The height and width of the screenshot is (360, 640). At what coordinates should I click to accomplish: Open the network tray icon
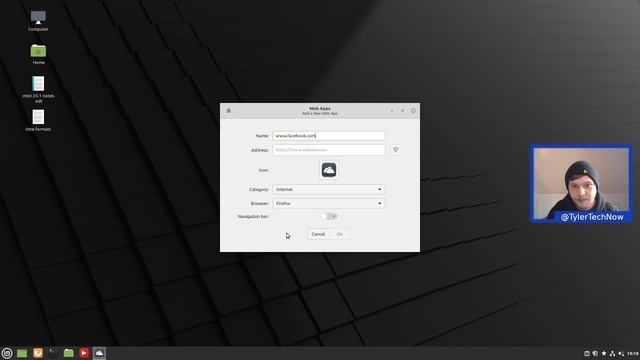[x=613, y=353]
